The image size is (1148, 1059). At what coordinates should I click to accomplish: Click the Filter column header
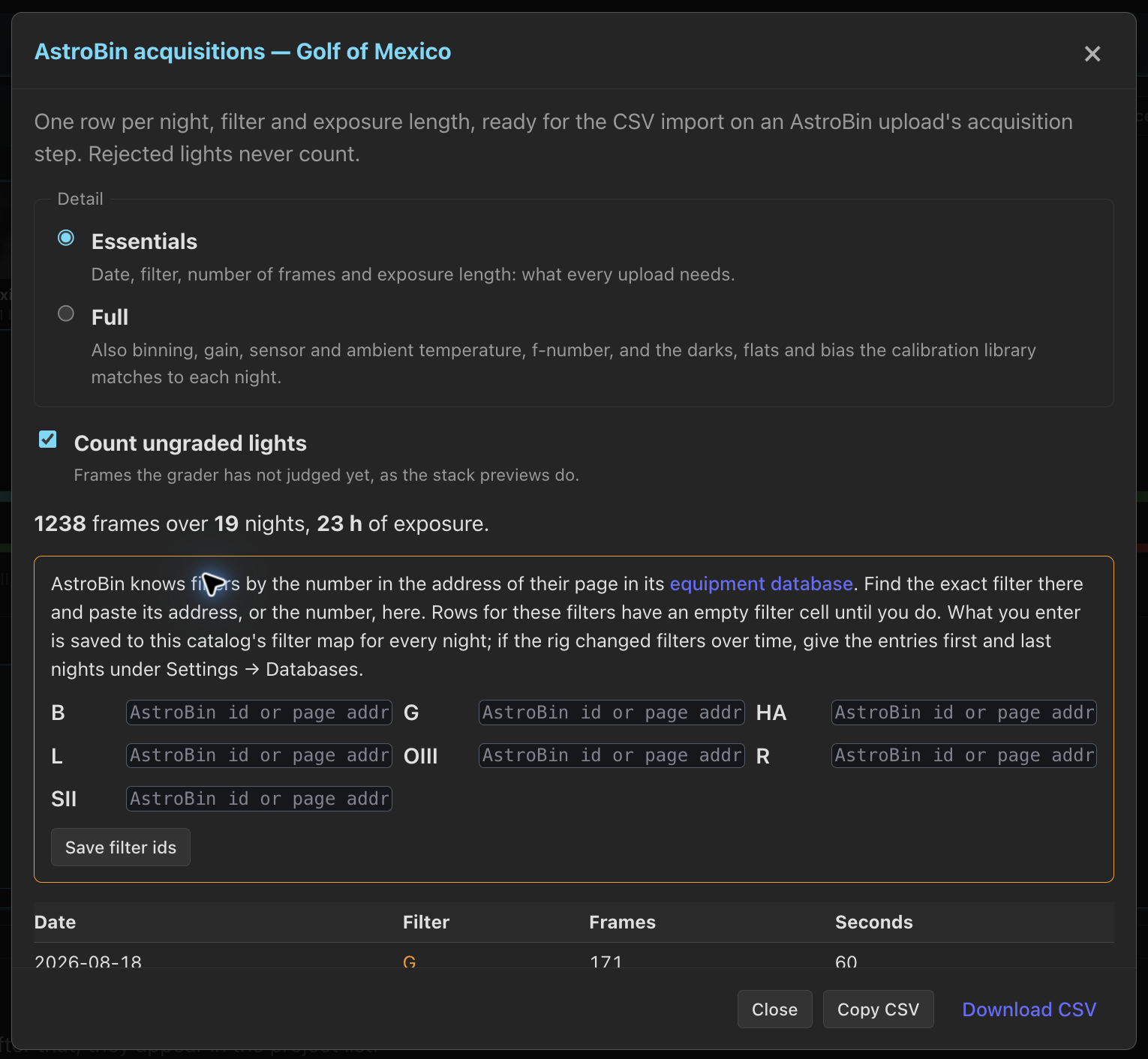[x=426, y=922]
